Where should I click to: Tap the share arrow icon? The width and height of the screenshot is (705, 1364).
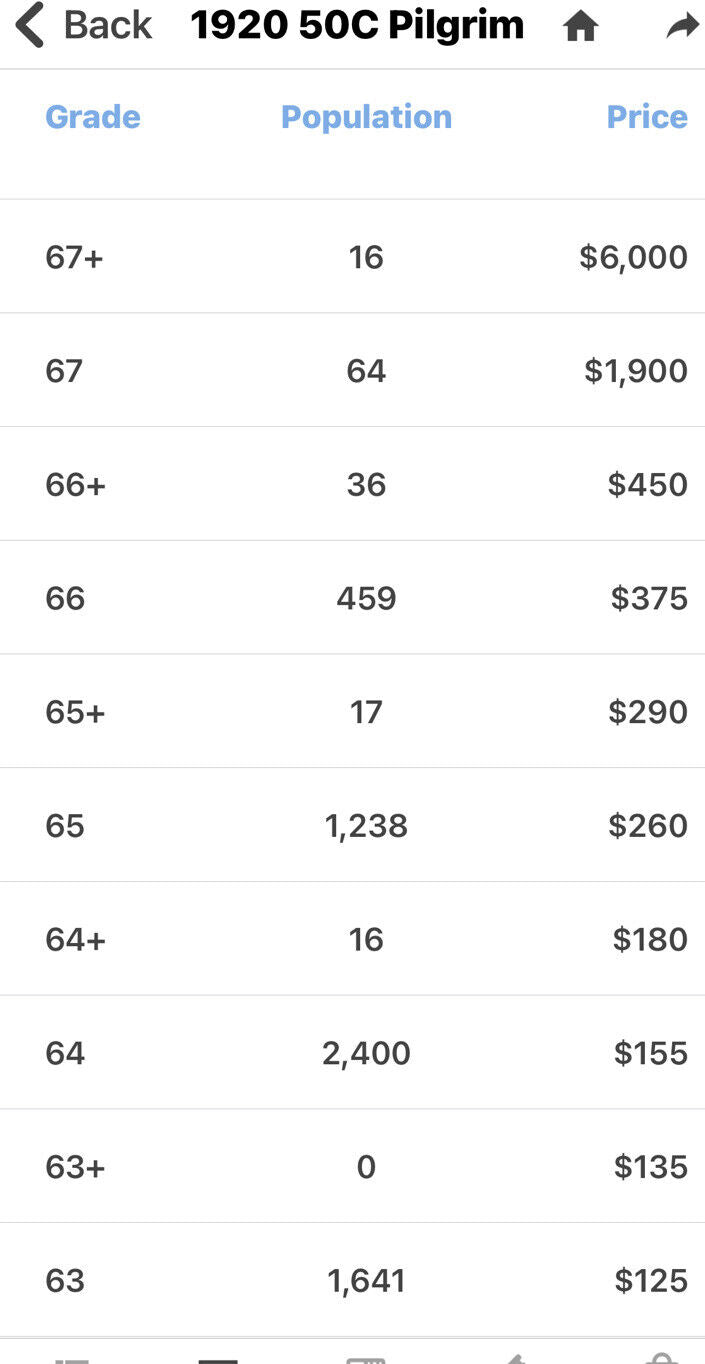tap(682, 27)
